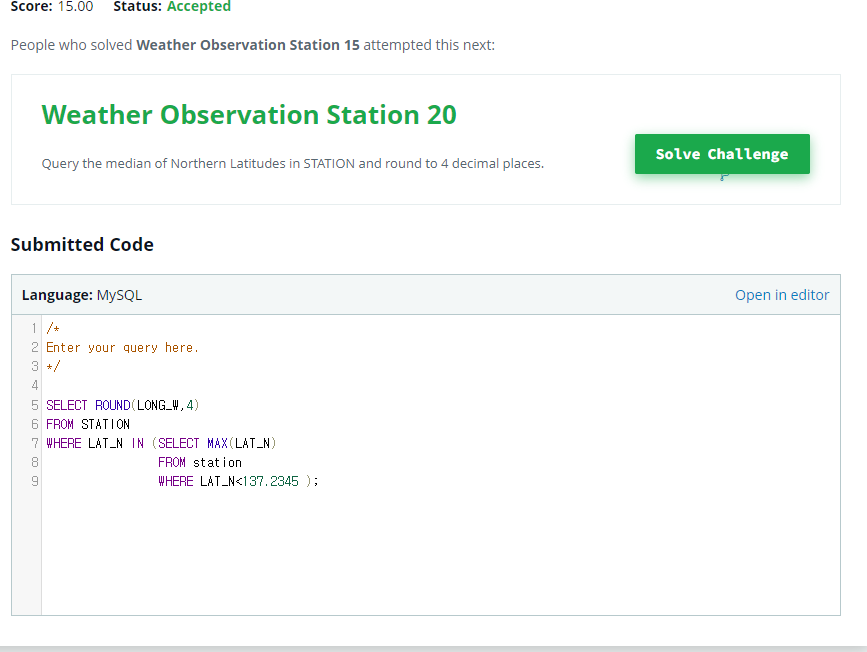Click the 137.2345 value in the code
The height and width of the screenshot is (652, 867).
(270, 481)
